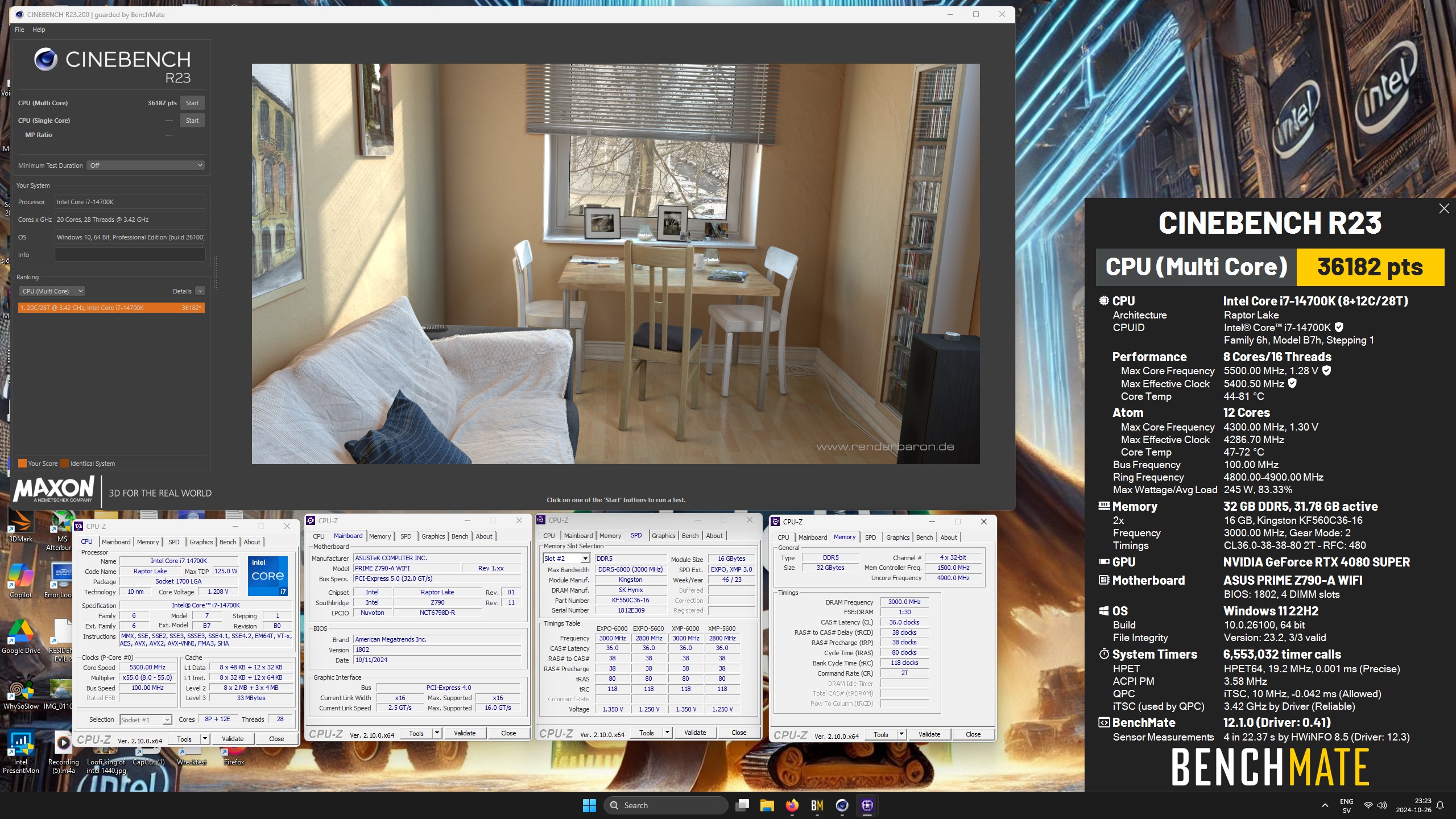Open the Recording (5).m4a file
This screenshot has height=819, width=1456.
pos(63,752)
